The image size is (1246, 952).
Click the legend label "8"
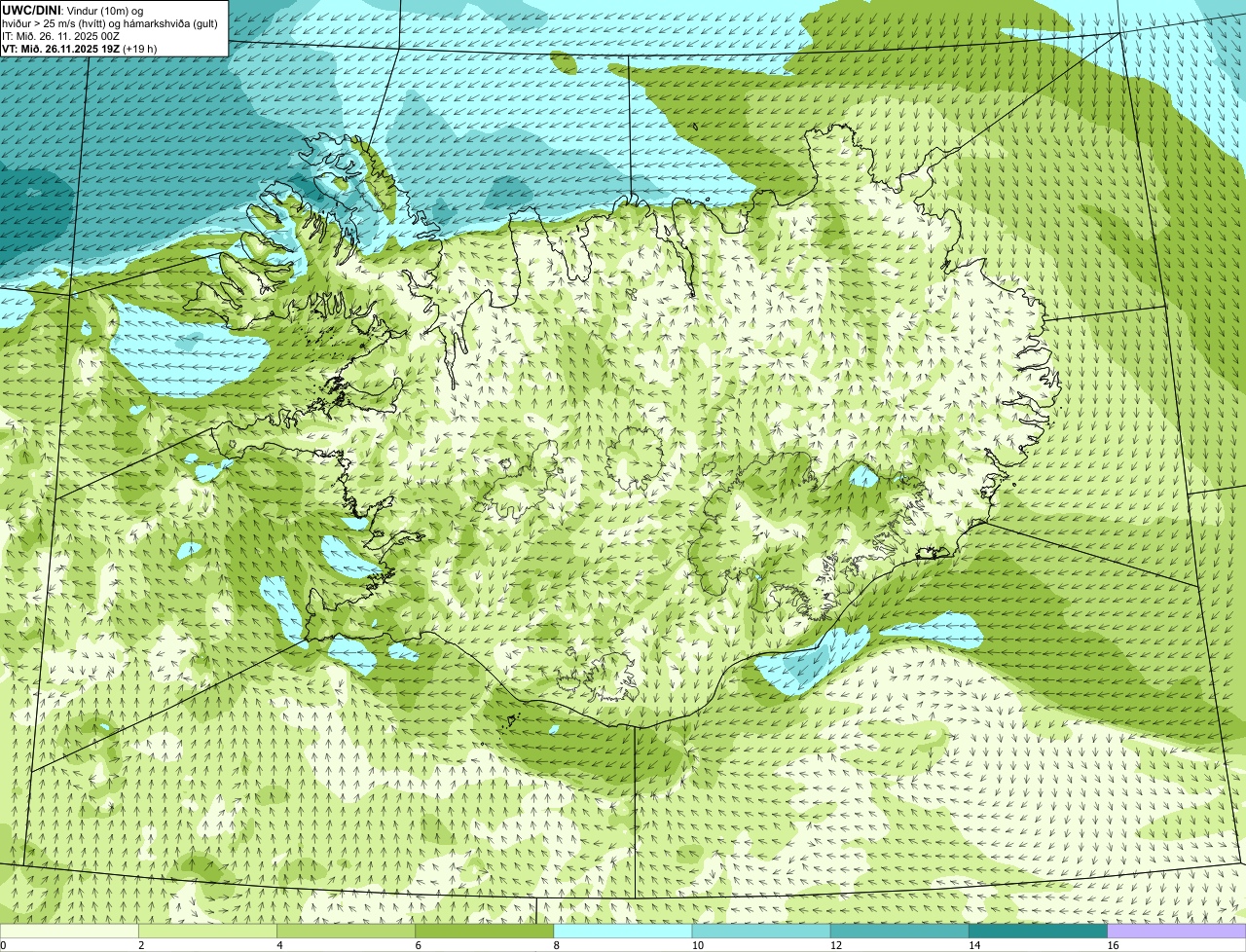pyautogui.click(x=556, y=945)
